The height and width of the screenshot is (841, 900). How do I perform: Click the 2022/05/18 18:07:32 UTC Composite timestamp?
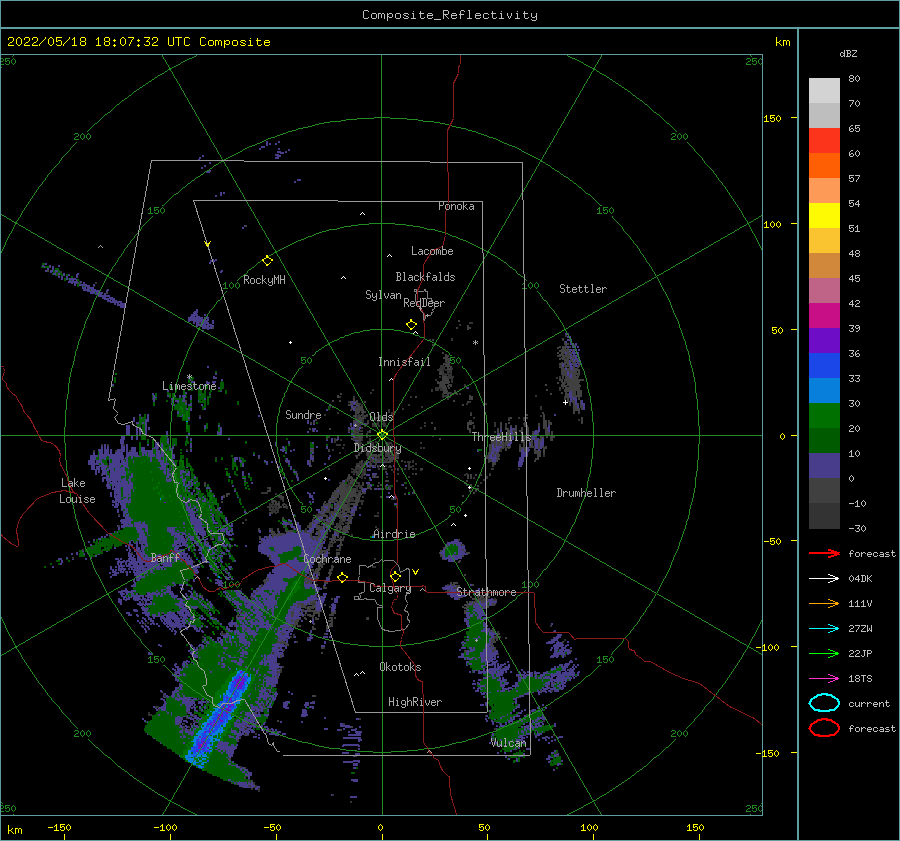(138, 42)
